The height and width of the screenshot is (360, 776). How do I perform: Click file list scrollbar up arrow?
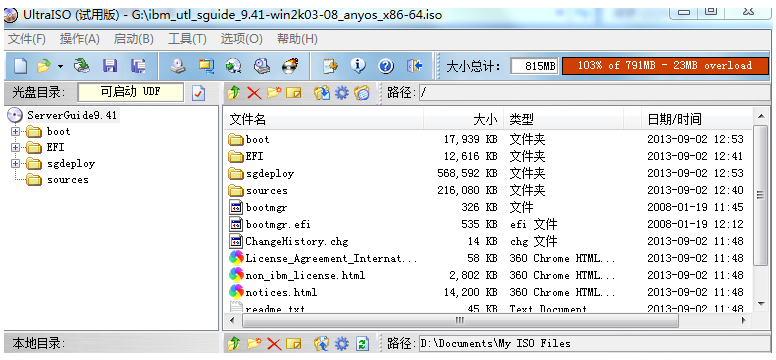[761, 117]
